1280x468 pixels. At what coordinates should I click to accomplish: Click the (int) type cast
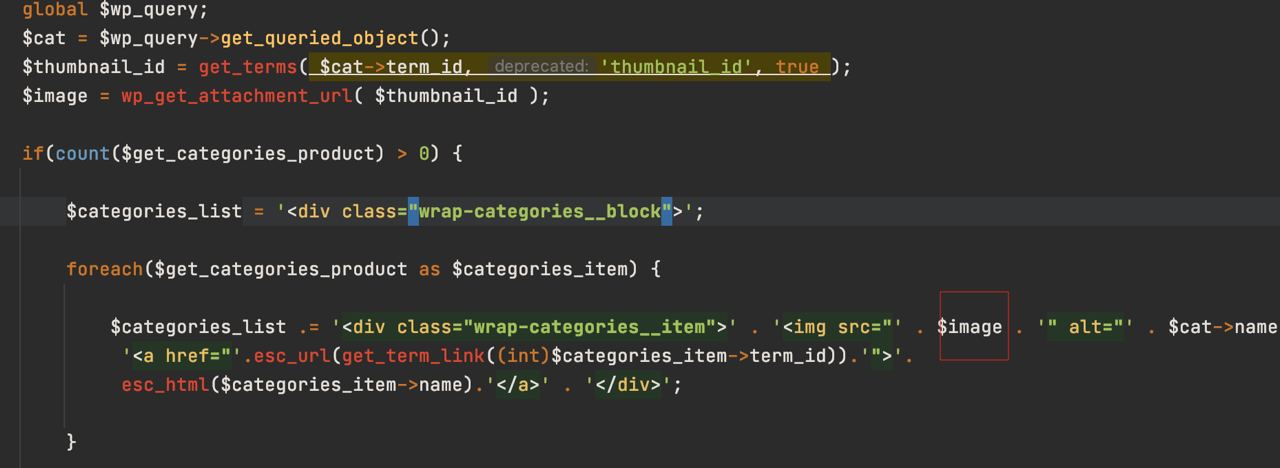[x=523, y=355]
